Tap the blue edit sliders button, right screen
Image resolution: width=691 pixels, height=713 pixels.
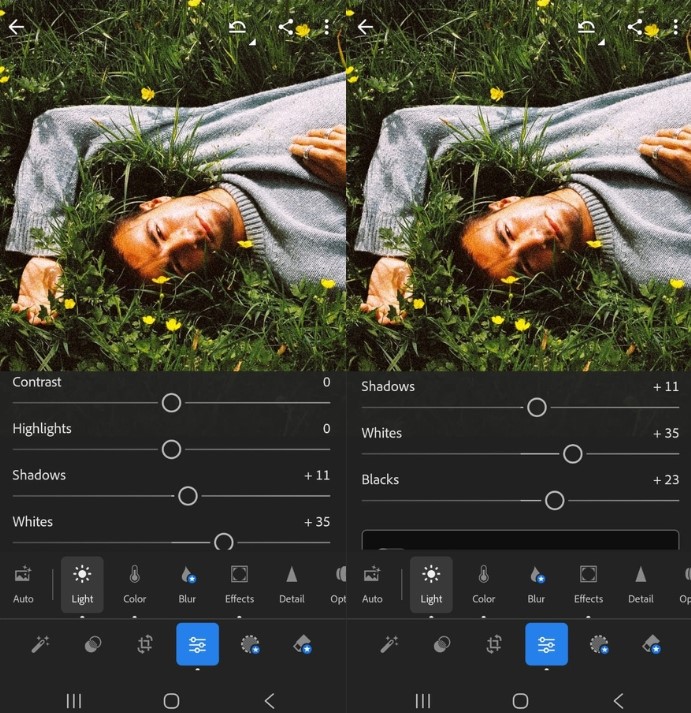tap(546, 644)
